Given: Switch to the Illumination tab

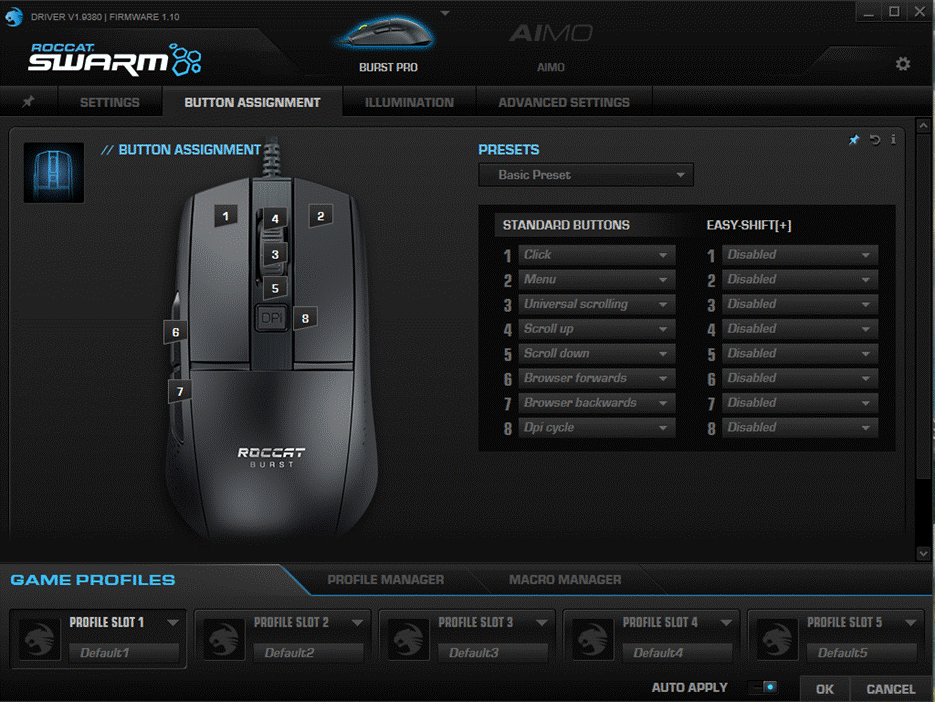Looking at the screenshot, I should (409, 102).
